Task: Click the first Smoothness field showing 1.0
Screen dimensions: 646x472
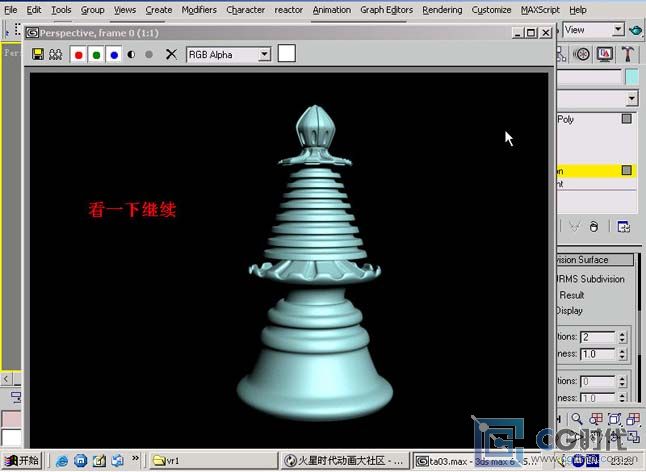Action: coord(597,354)
